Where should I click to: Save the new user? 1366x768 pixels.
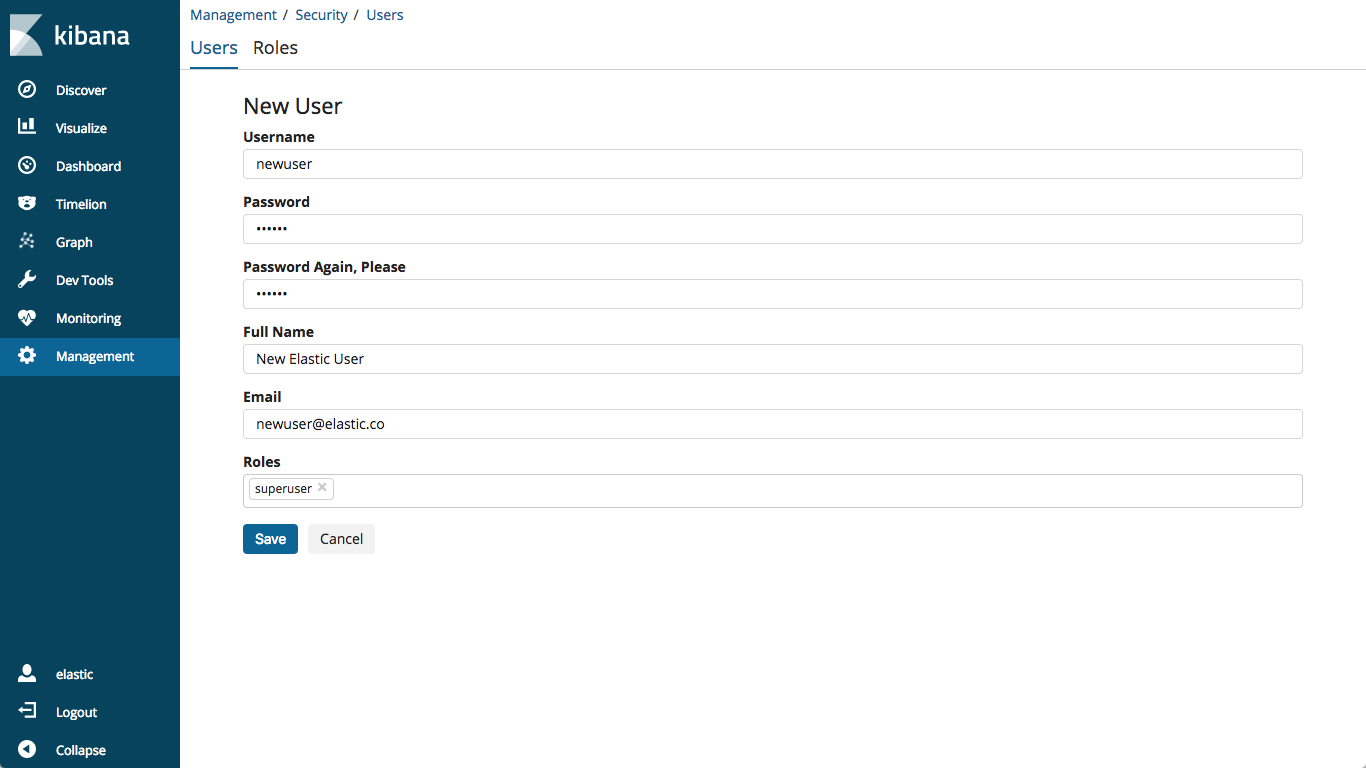pos(270,539)
